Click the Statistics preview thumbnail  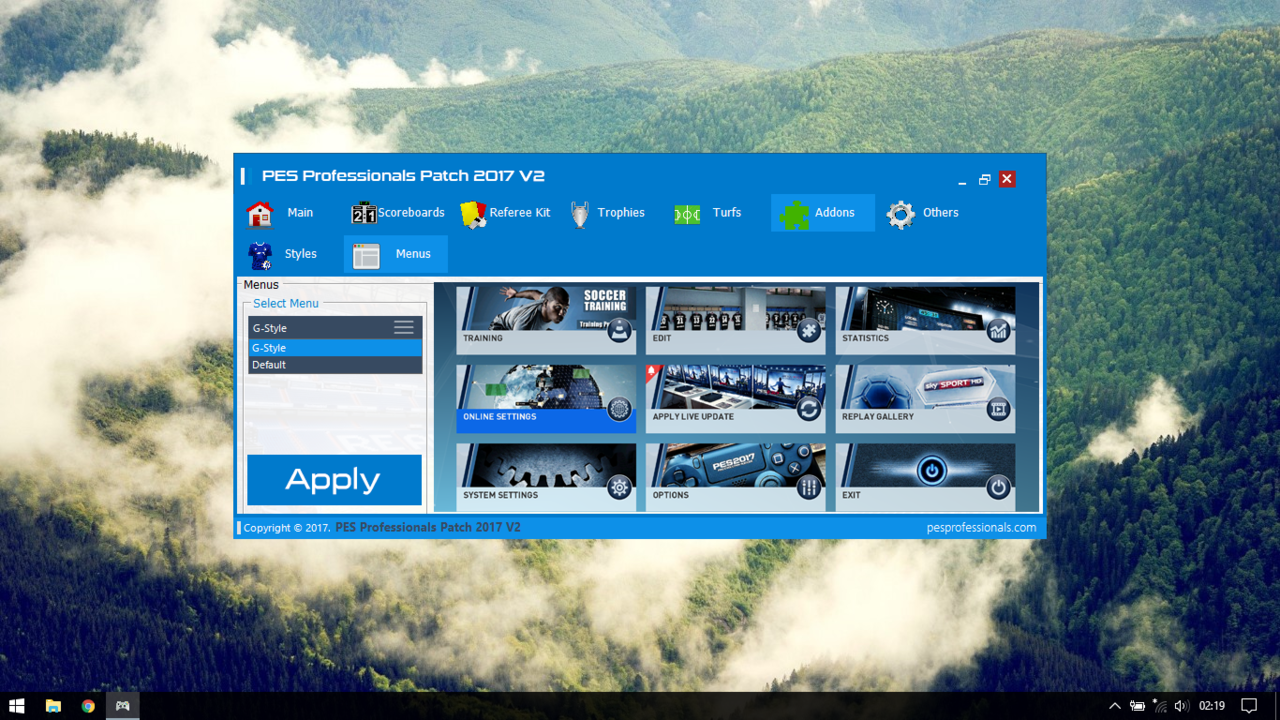tap(925, 309)
